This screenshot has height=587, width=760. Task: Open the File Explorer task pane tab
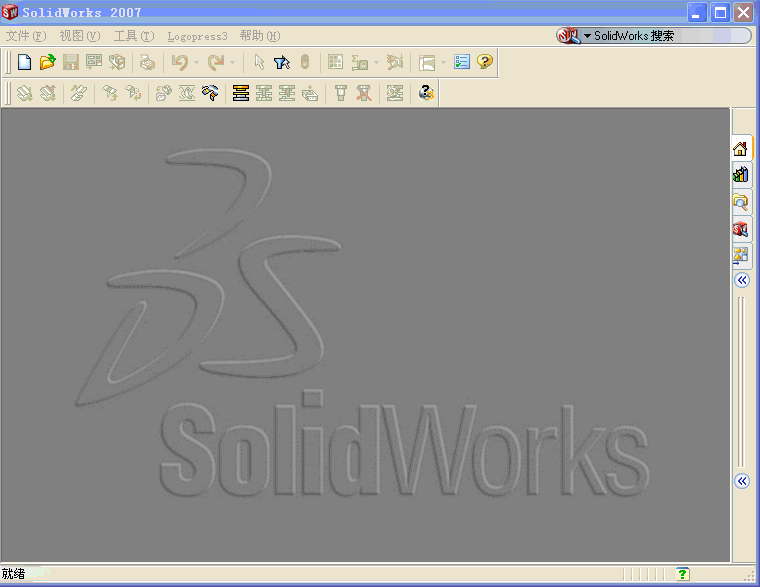click(x=741, y=201)
